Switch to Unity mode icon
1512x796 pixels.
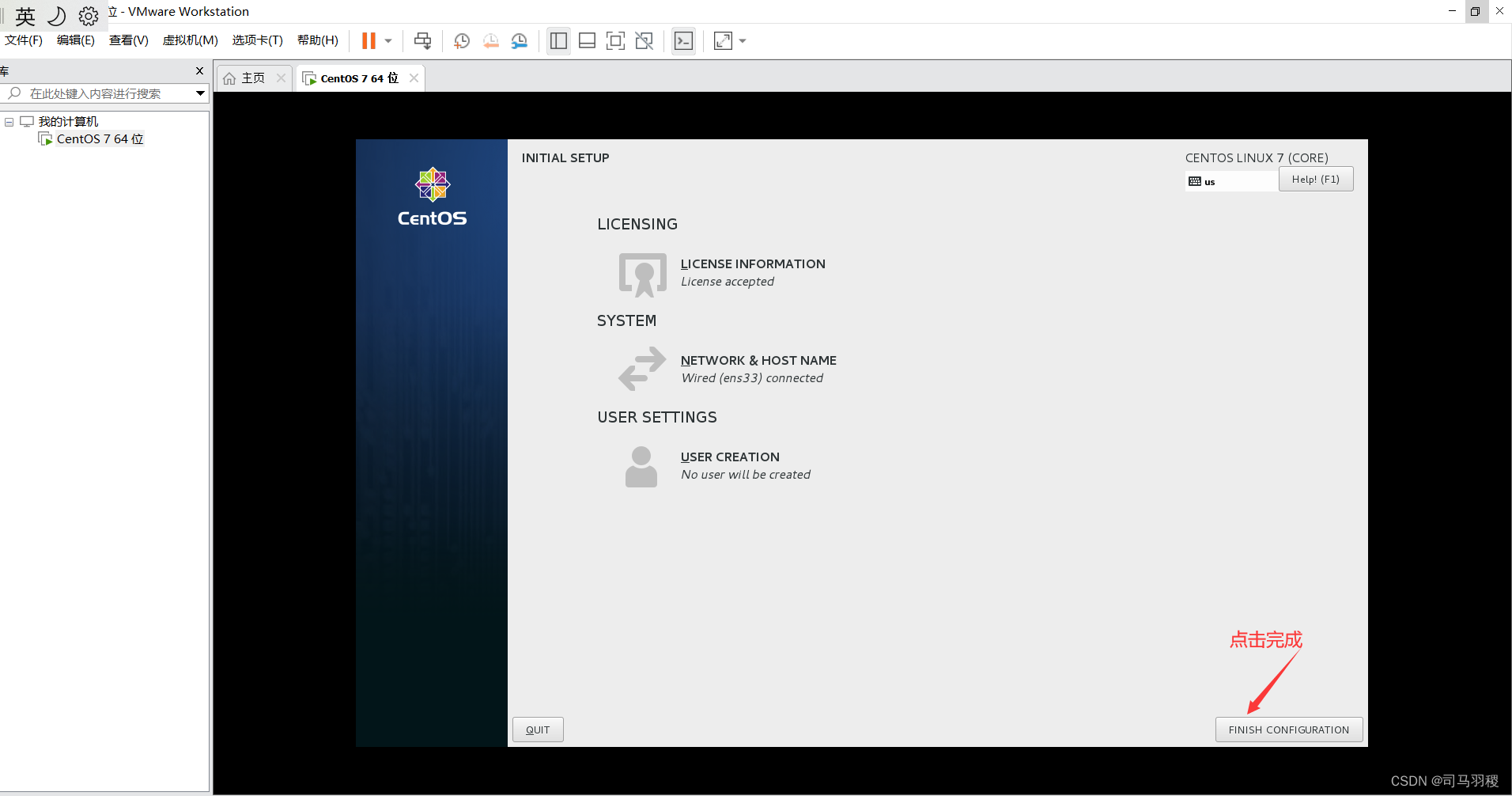(x=644, y=40)
